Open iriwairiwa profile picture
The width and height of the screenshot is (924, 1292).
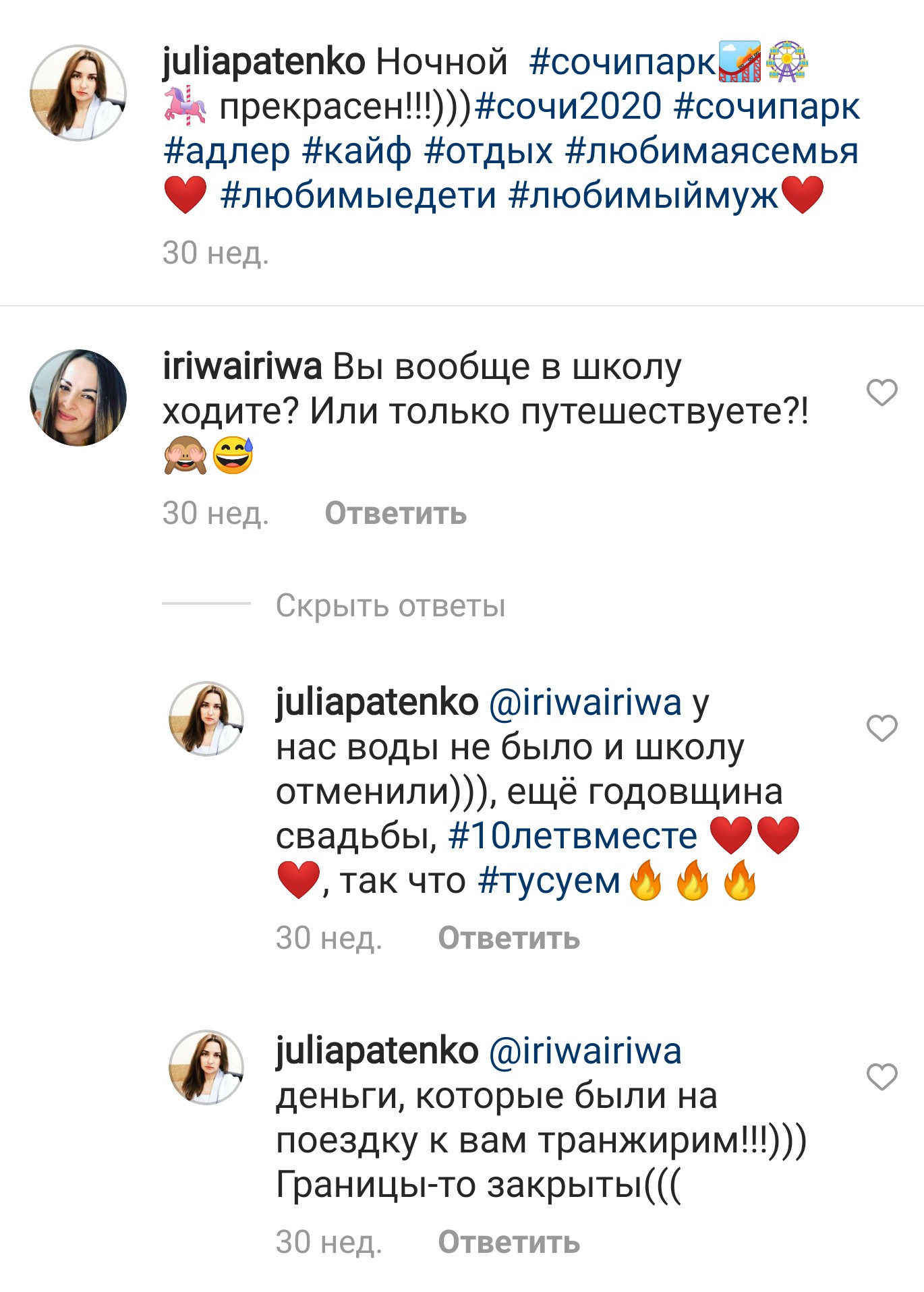click(x=78, y=398)
